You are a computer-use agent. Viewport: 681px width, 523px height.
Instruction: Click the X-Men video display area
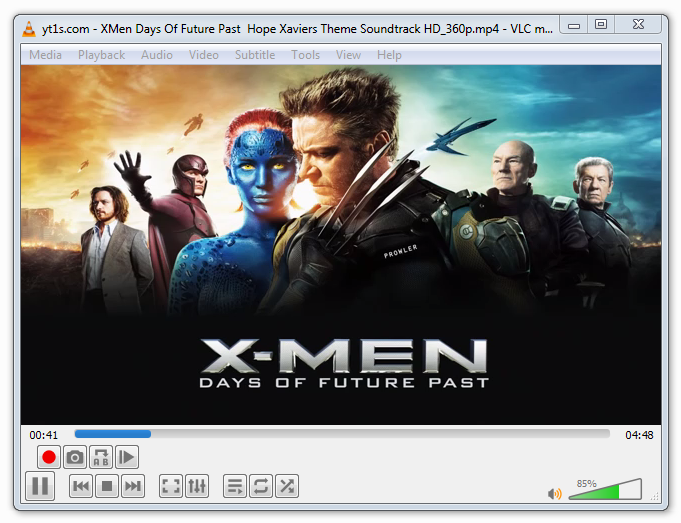click(x=341, y=245)
